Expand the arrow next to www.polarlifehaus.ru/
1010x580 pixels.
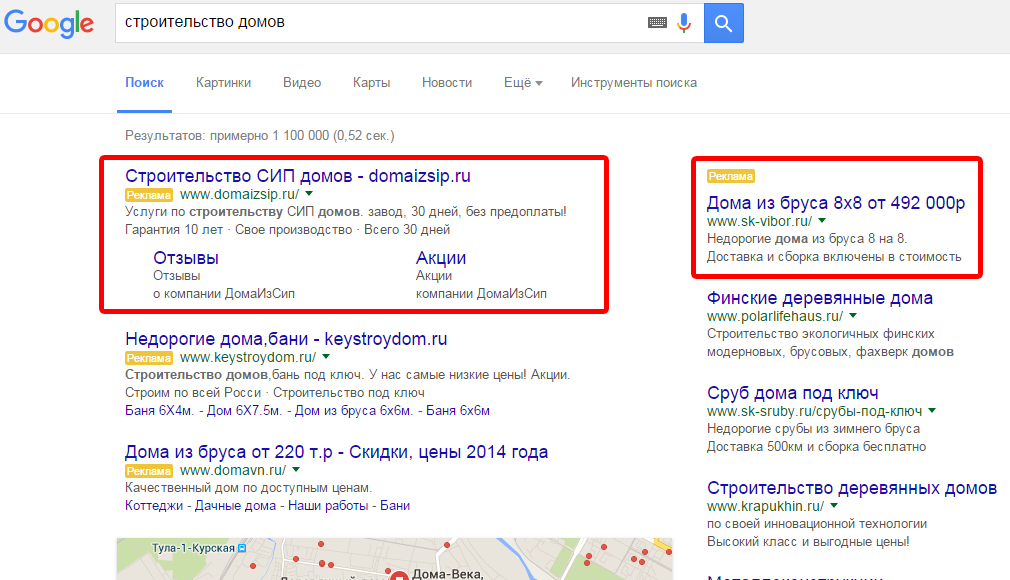853,316
